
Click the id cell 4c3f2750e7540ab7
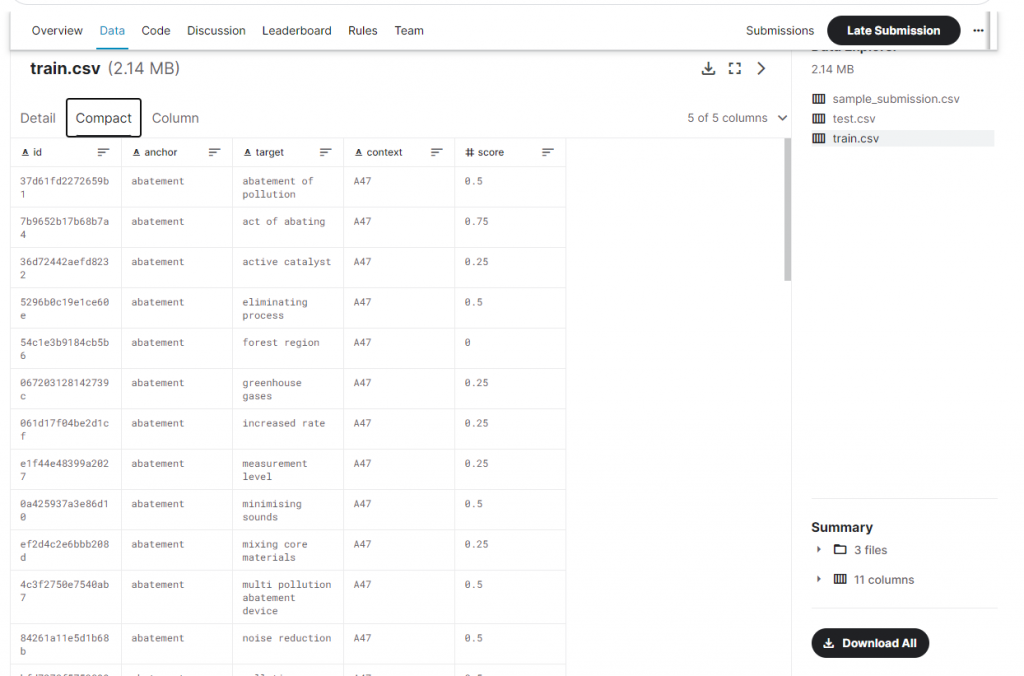tap(66, 598)
